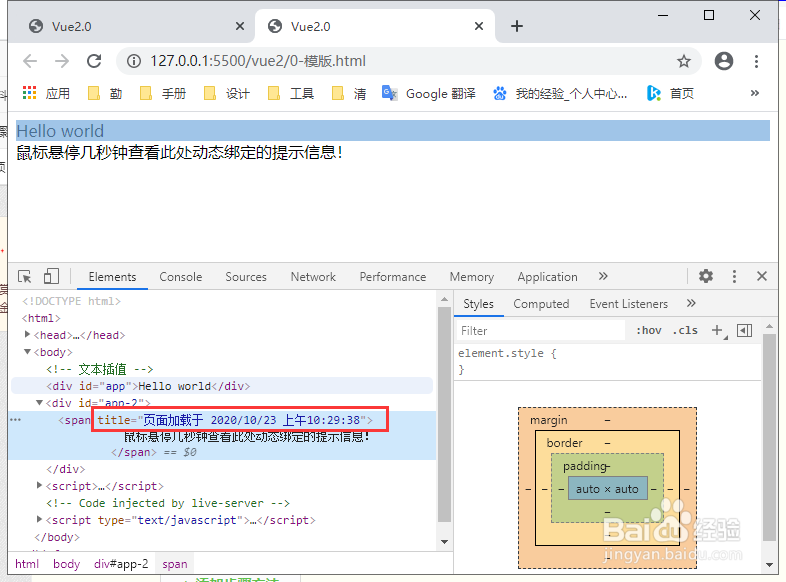This screenshot has width=786, height=582.
Task: Show more bookmarks overflow chevron
Action: point(754,93)
